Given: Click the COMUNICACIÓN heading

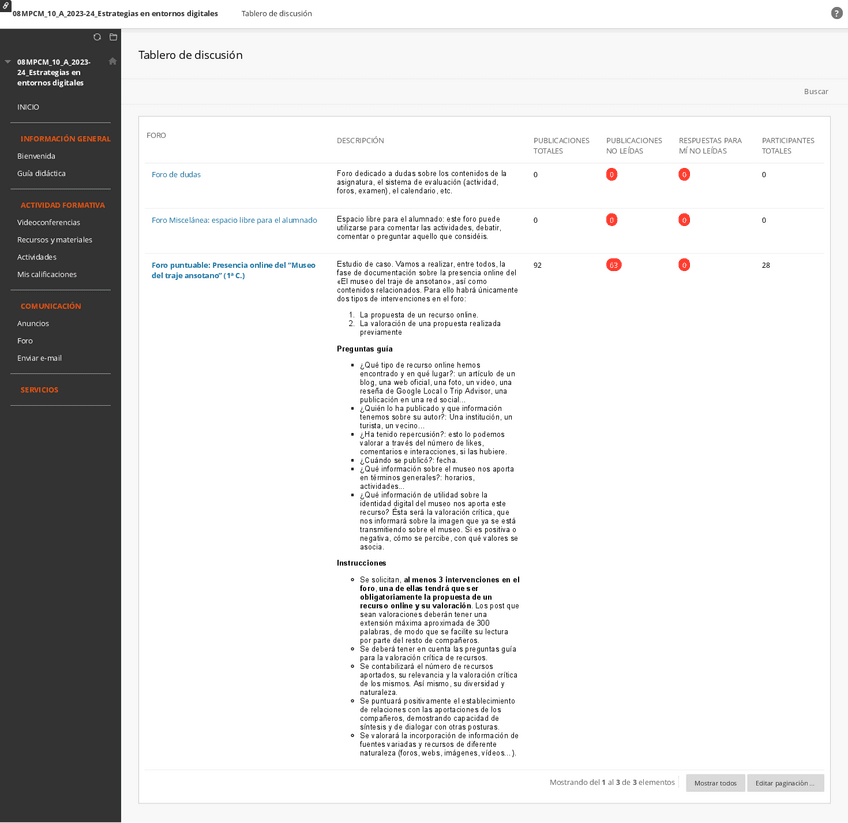Looking at the screenshot, I should click(51, 306).
